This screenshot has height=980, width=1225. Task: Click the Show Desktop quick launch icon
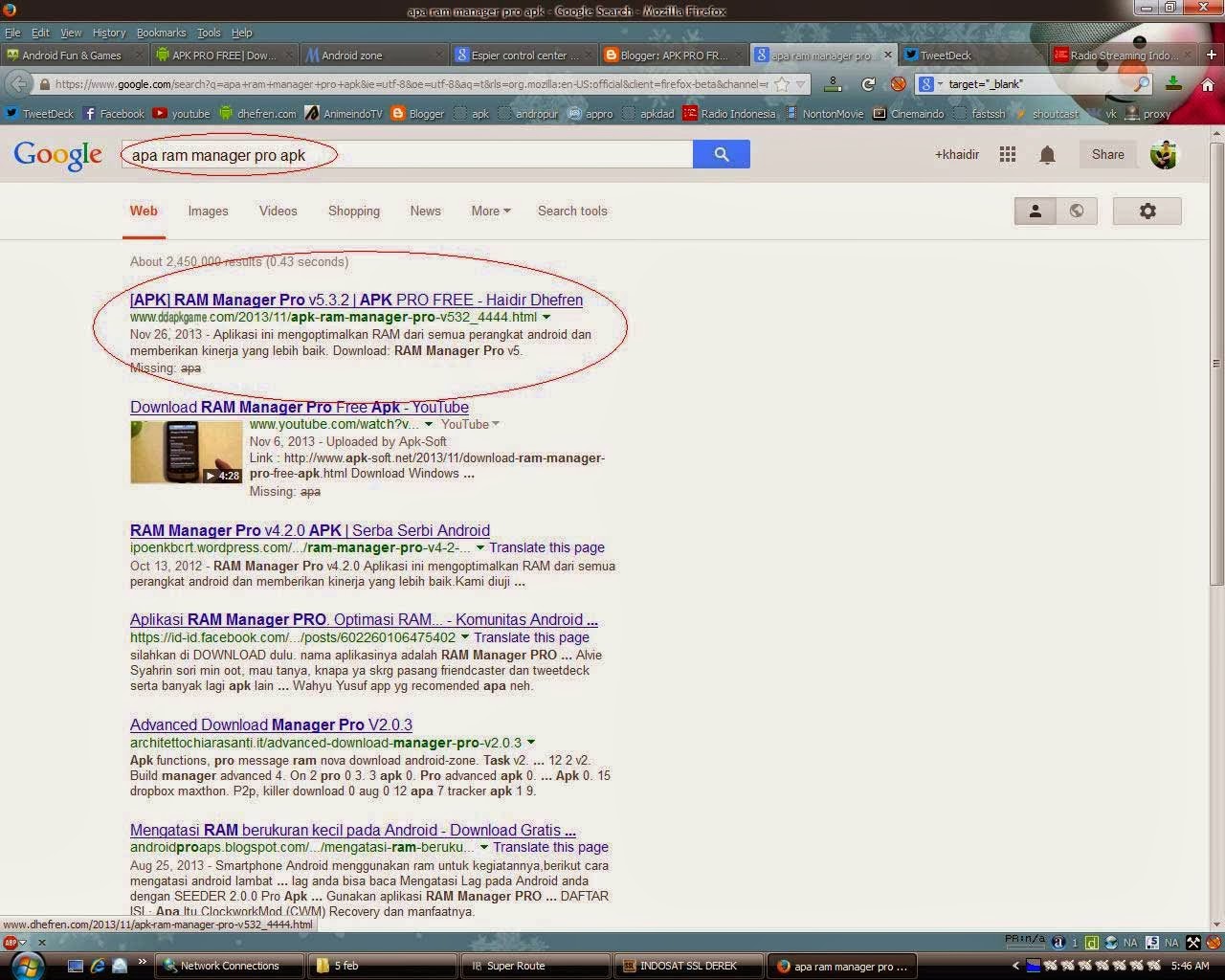point(77,966)
